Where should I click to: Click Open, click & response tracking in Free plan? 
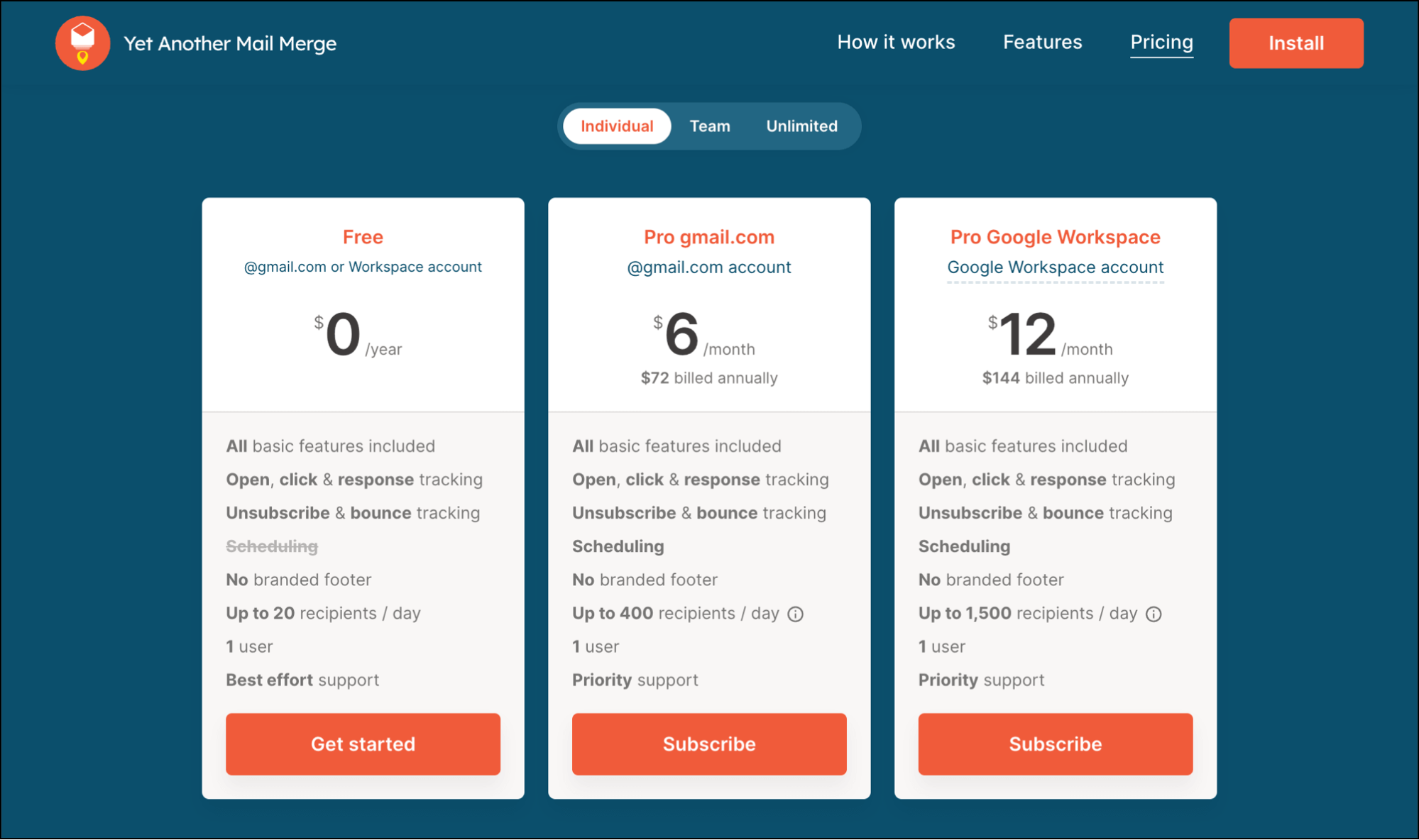(x=354, y=480)
